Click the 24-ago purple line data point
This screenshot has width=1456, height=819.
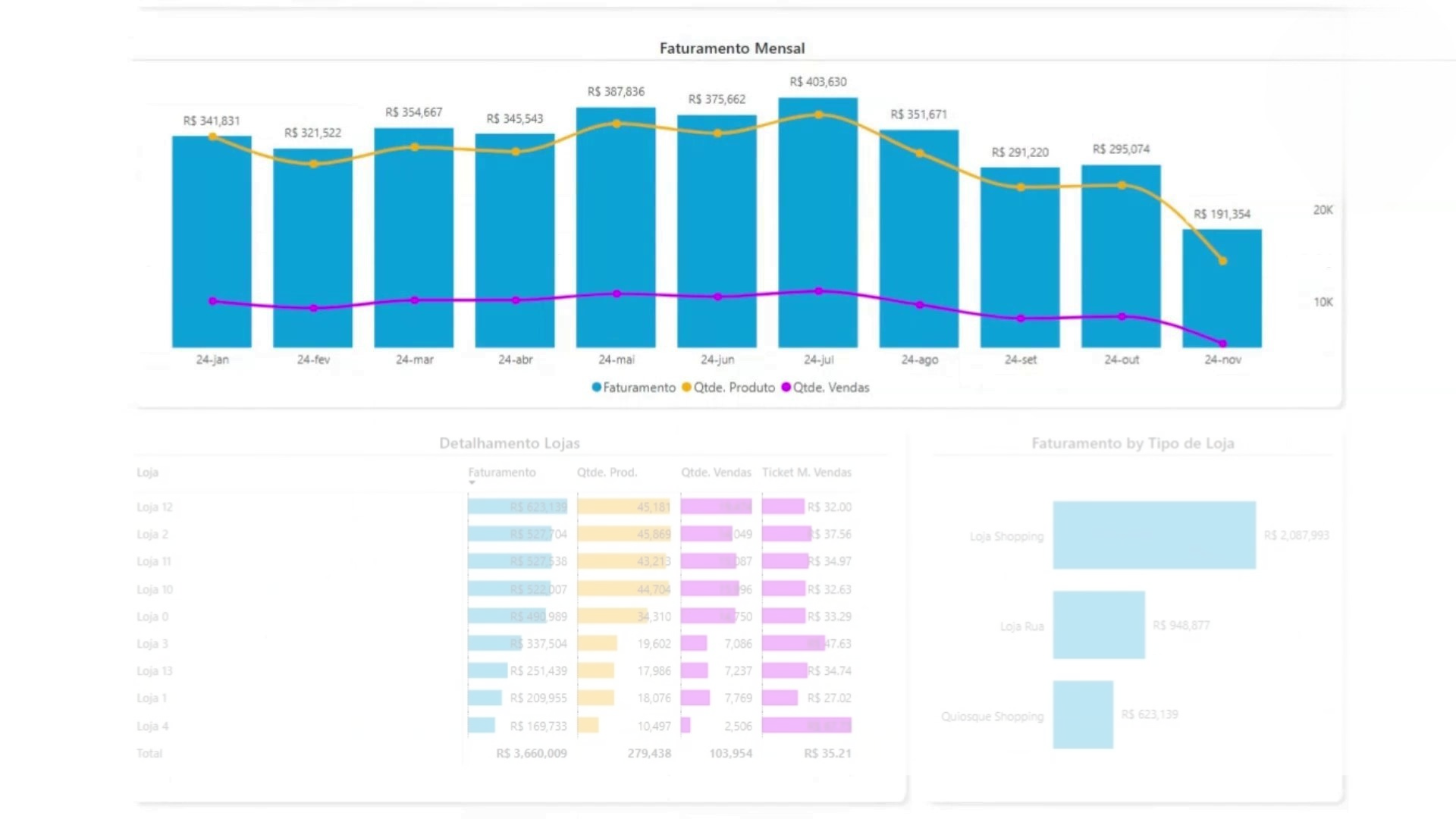(919, 305)
